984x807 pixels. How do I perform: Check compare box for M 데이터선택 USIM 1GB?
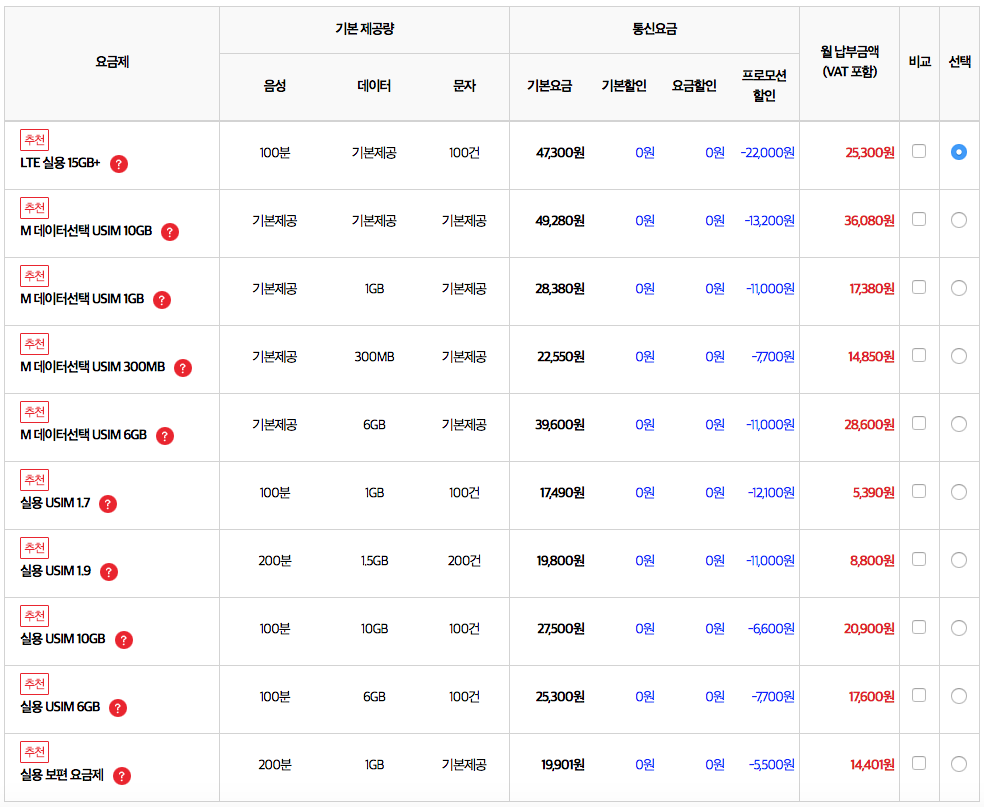(919, 287)
